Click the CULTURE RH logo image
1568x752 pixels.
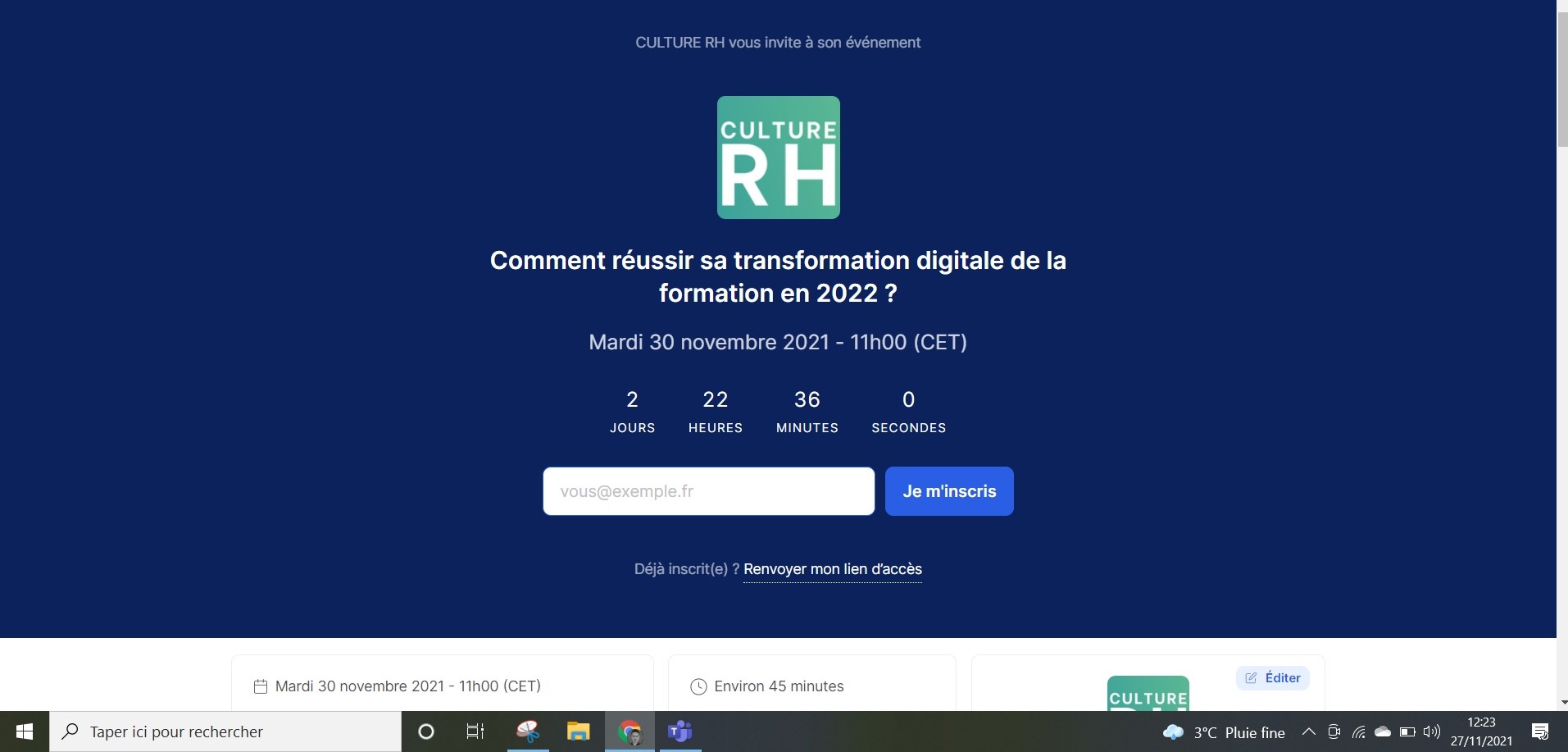[778, 157]
